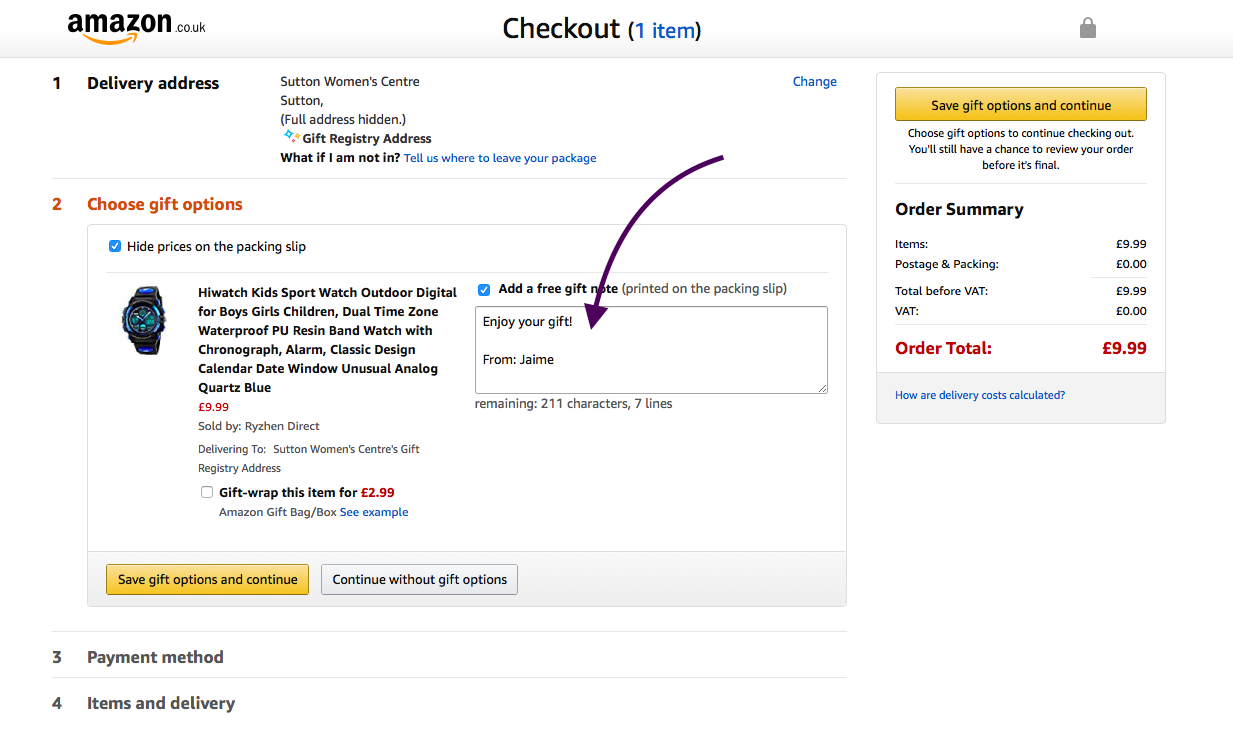Open How are delivery costs calculated link
Viewport: 1233px width, 729px height.
pyautogui.click(x=980, y=395)
